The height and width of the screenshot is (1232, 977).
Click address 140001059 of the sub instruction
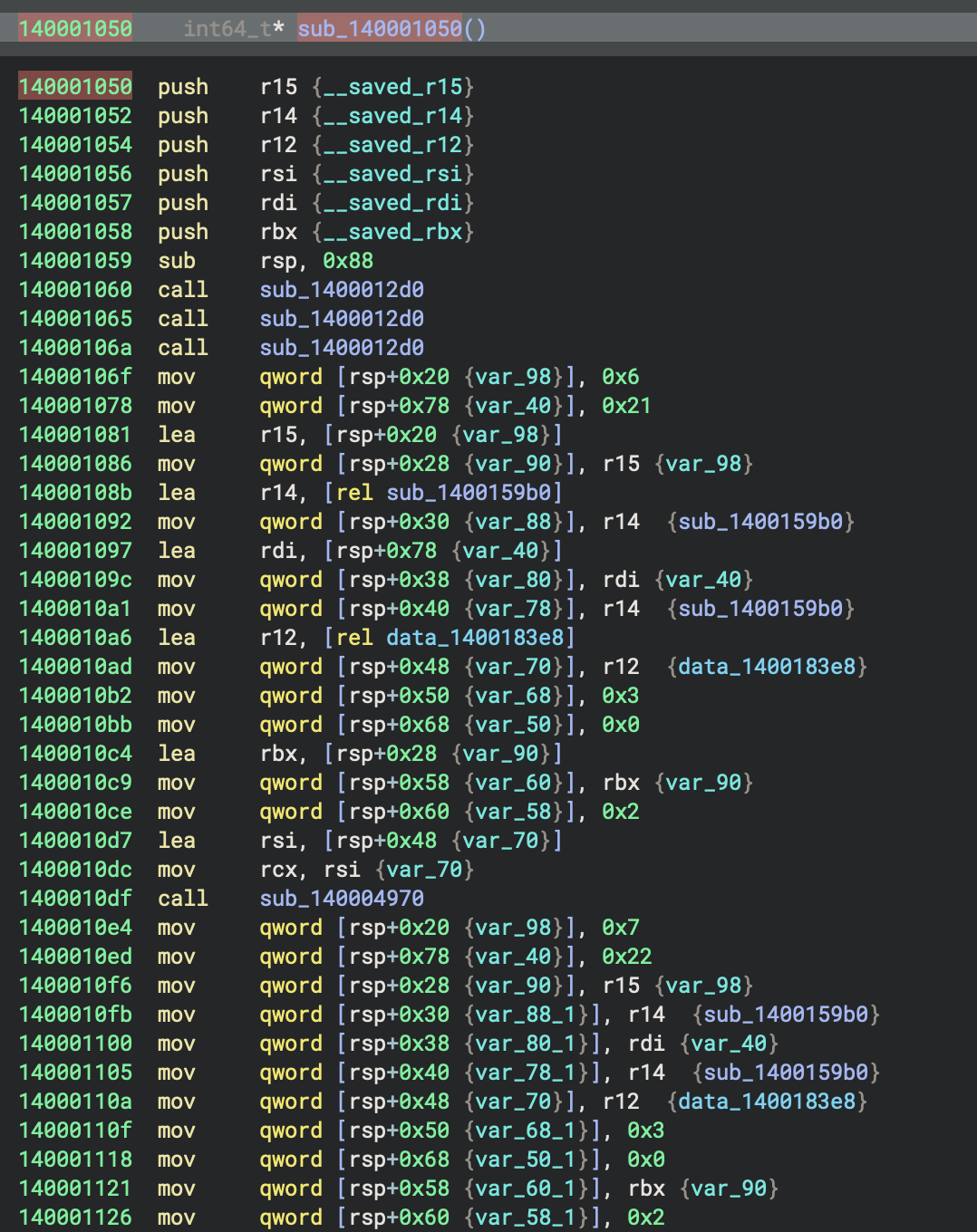tap(75, 261)
